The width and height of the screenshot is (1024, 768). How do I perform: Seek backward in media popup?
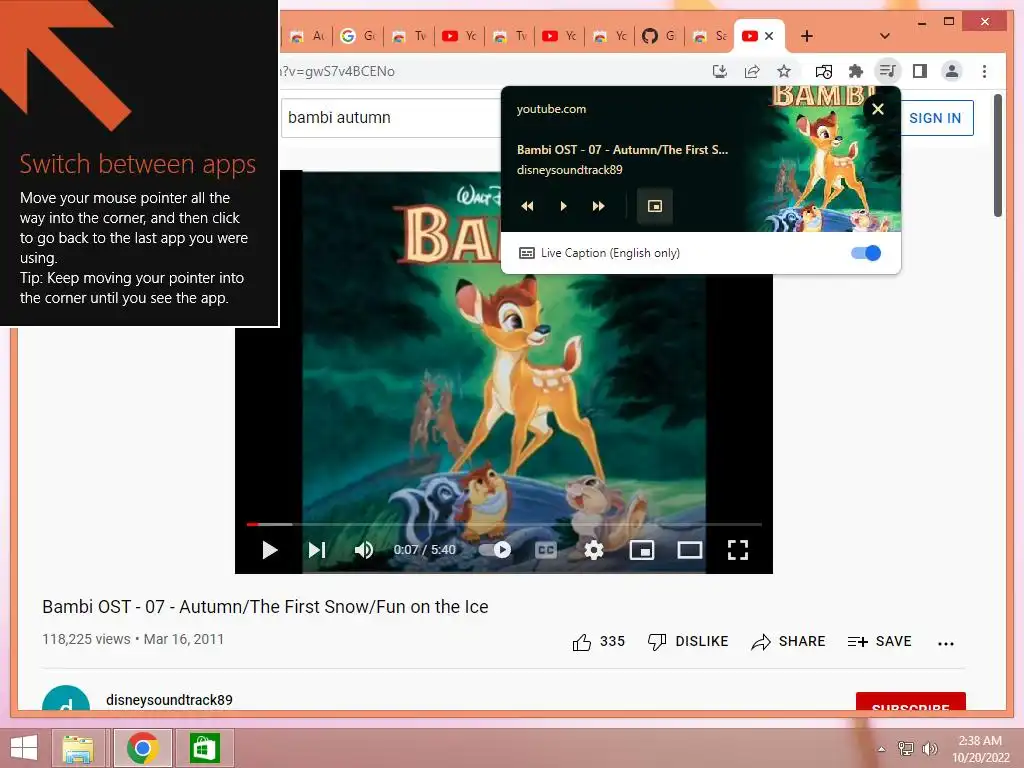[527, 206]
